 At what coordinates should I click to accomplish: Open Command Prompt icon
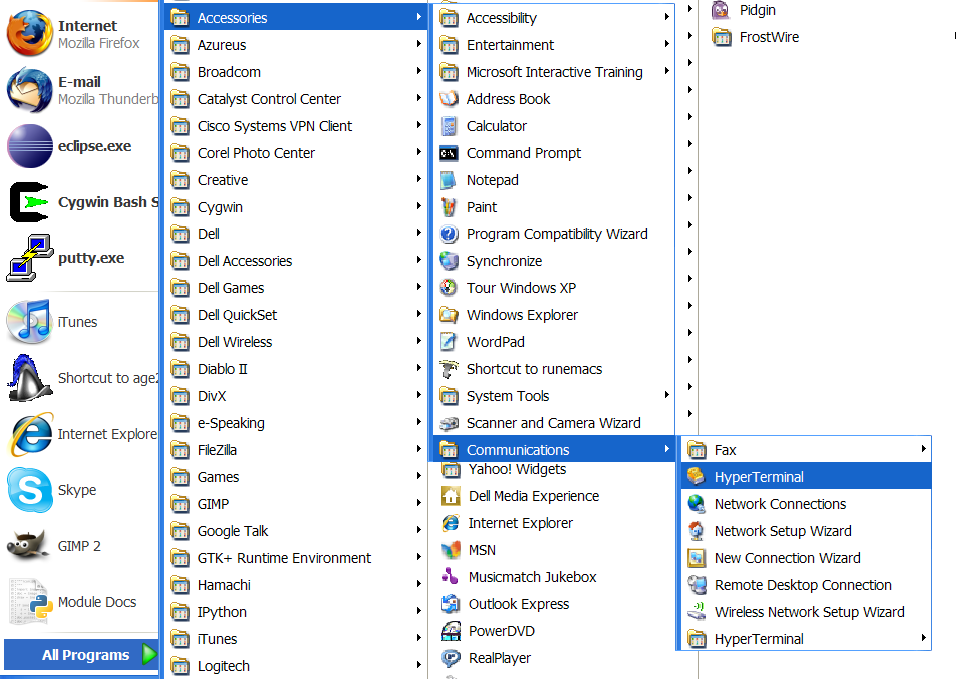point(449,153)
